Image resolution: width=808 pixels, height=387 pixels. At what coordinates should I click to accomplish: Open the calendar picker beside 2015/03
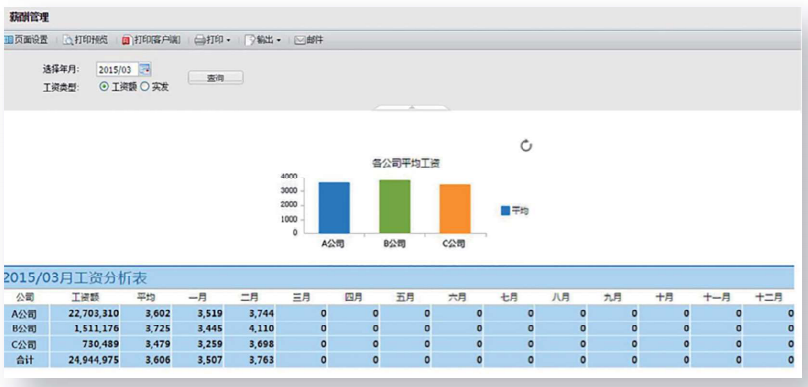(x=145, y=69)
